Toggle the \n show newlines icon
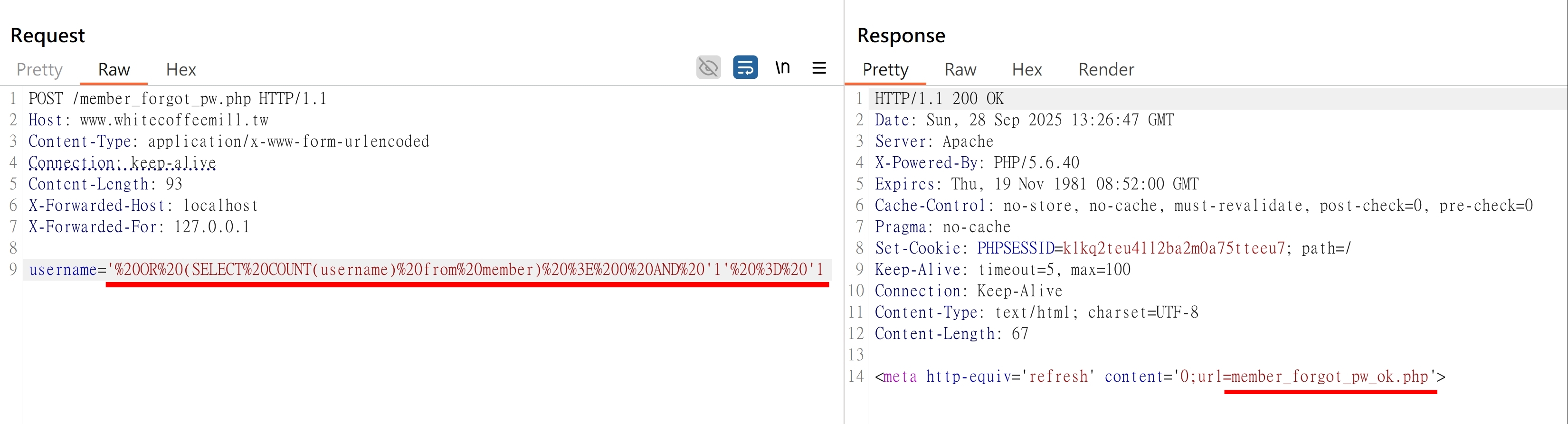Screen dimensions: 1568x424 click(783, 67)
